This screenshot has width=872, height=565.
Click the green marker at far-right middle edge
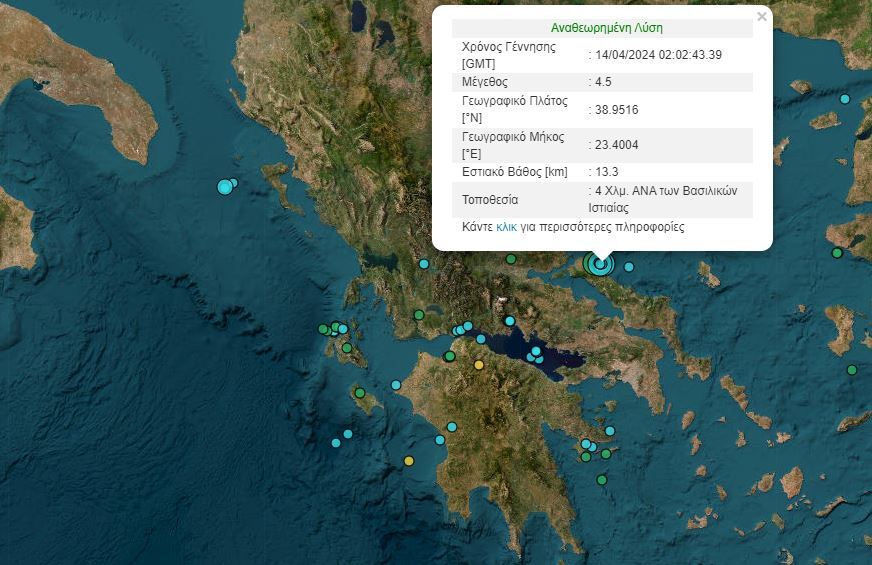(837, 253)
